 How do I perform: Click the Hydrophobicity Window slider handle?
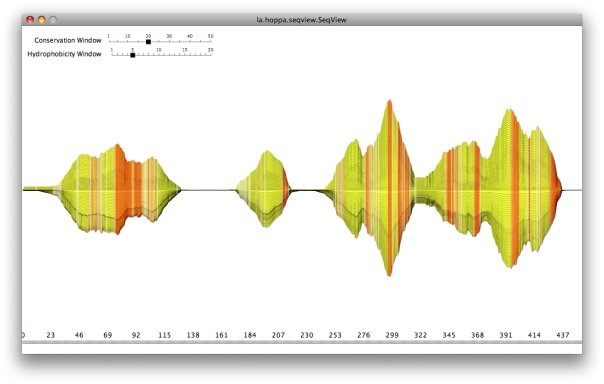[x=133, y=55]
